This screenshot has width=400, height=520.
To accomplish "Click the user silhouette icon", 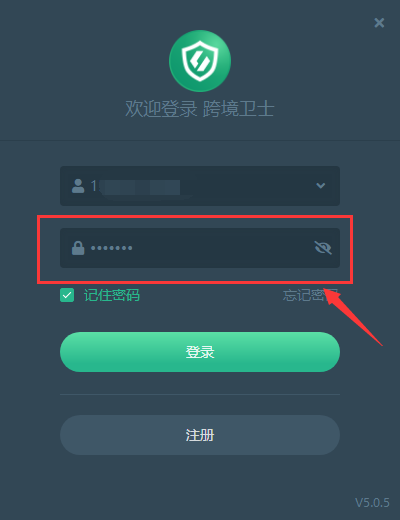I will tap(78, 186).
